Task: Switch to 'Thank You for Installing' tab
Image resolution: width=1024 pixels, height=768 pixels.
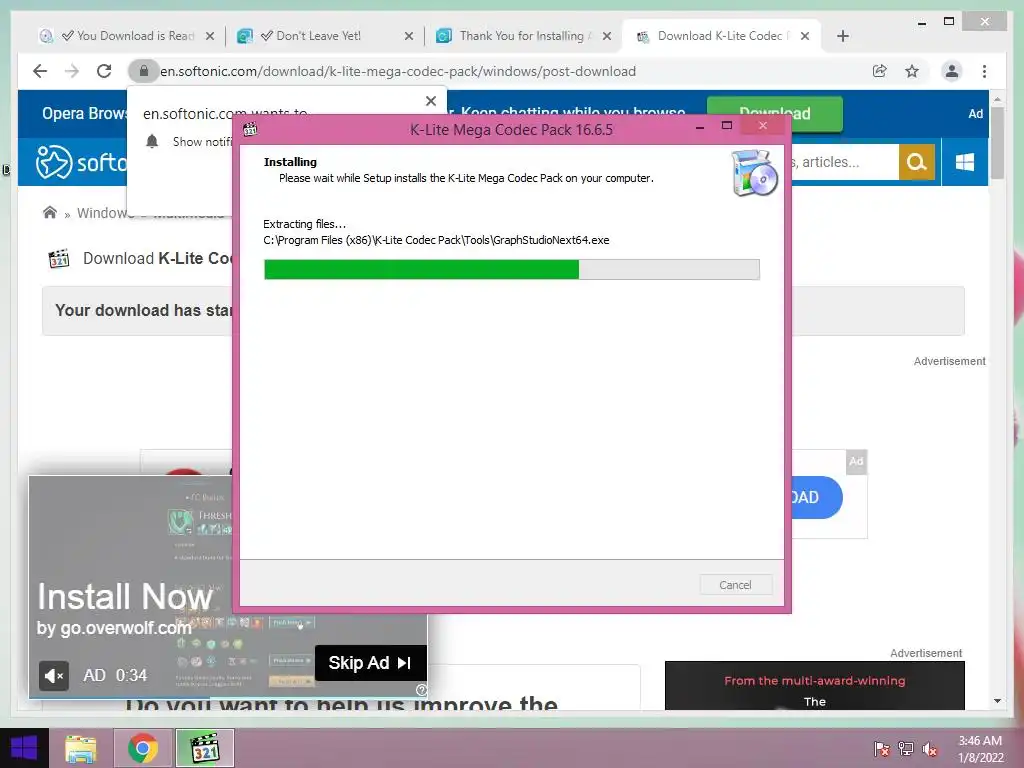Action: tap(522, 36)
